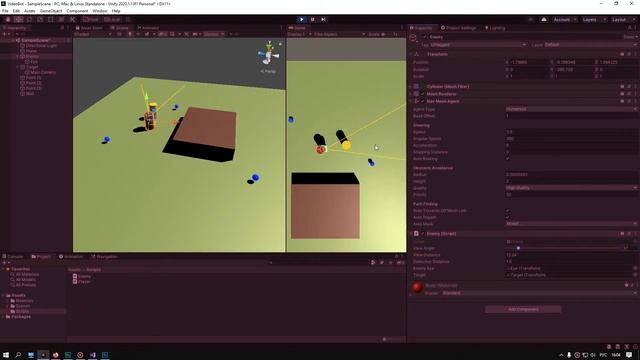Collapse the Enemy node in Hierarchy

(18, 56)
